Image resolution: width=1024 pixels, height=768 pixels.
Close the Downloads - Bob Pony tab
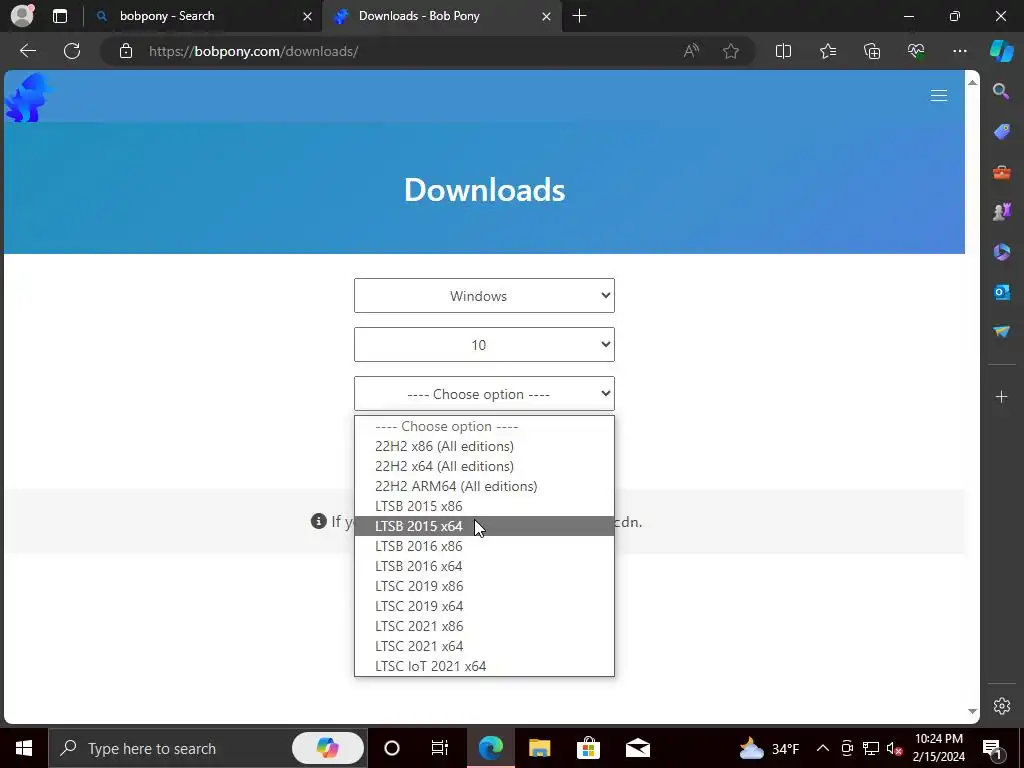546,17
